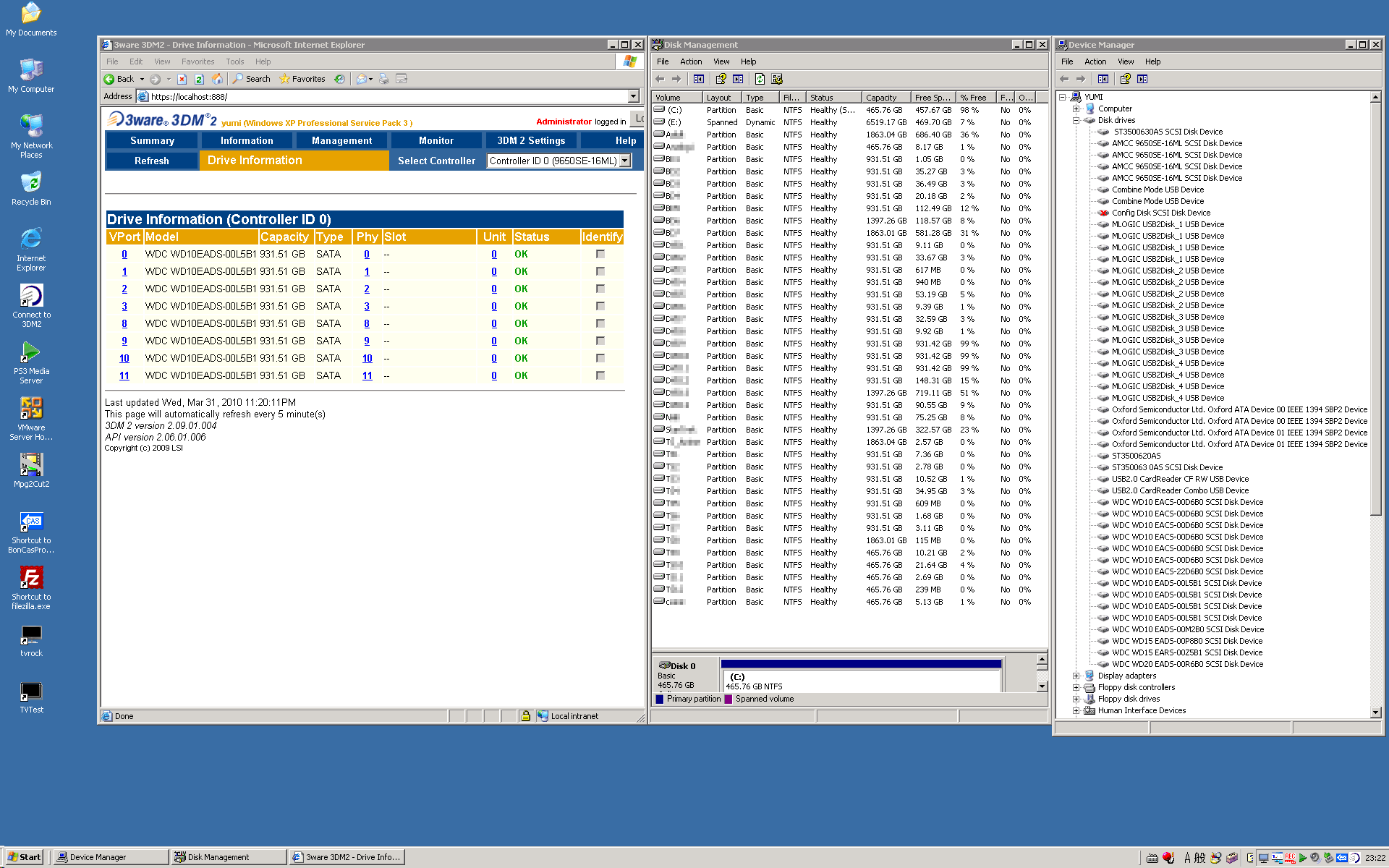Screen dimensions: 1389x868
Task: Click the volume speaker icon in system tray
Action: pos(1315,857)
